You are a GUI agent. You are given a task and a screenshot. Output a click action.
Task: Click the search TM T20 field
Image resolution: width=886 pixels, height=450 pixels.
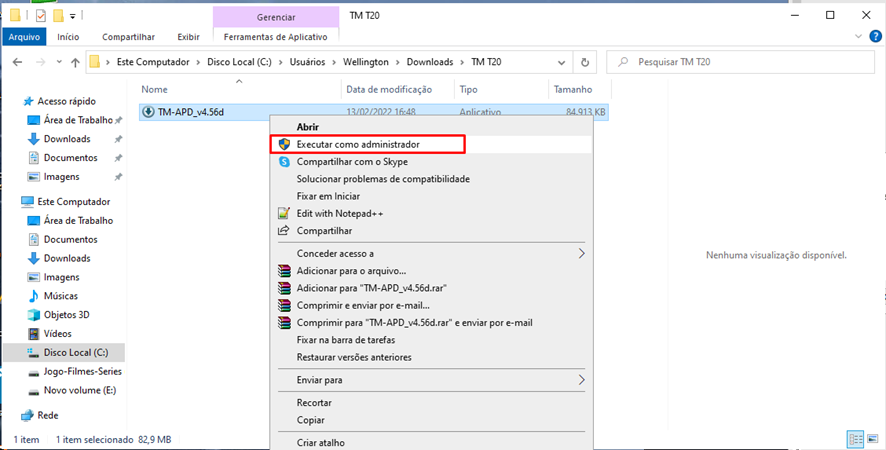point(740,62)
